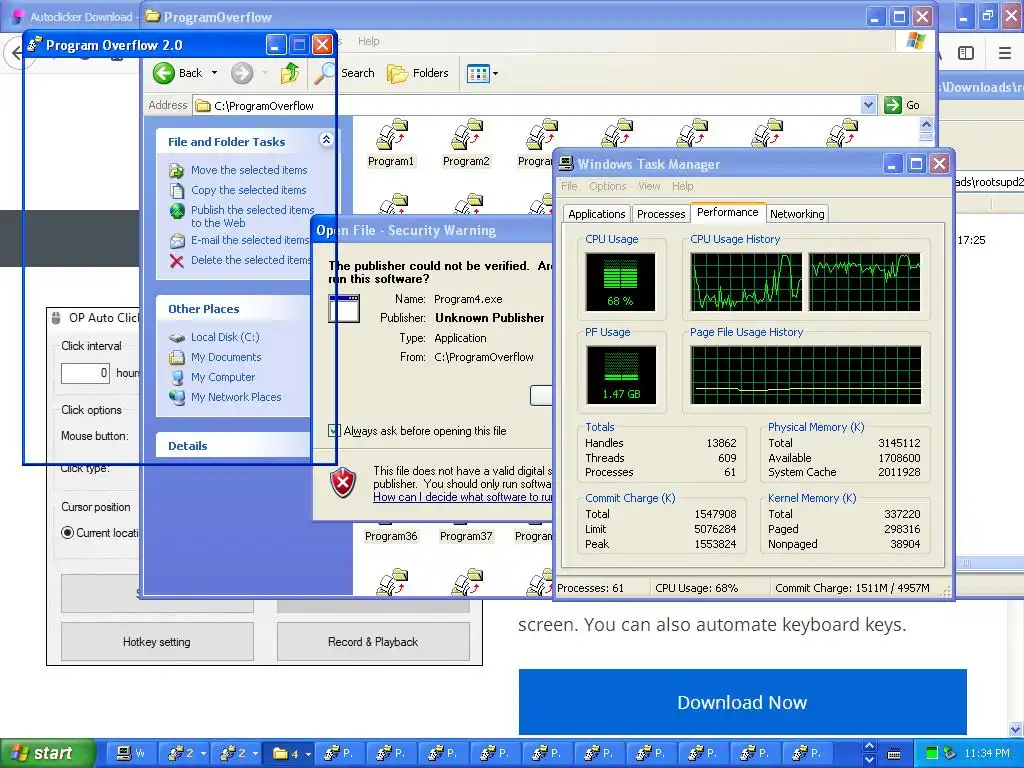Open Task Manager File menu
This screenshot has height=768, width=1024.
tap(569, 186)
